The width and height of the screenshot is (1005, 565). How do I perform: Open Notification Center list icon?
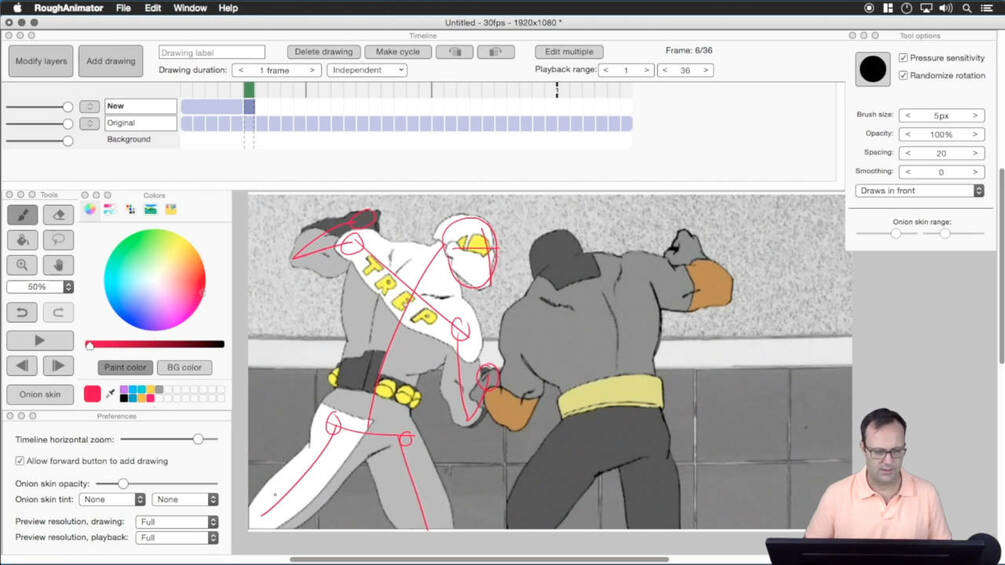point(986,8)
